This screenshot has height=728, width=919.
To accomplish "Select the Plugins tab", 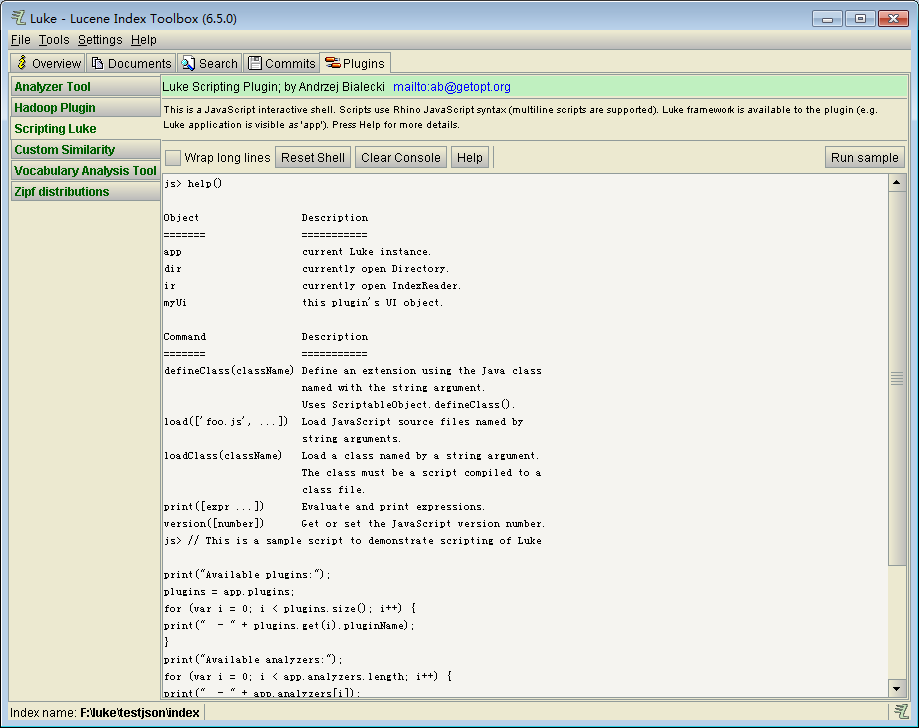I will point(355,63).
